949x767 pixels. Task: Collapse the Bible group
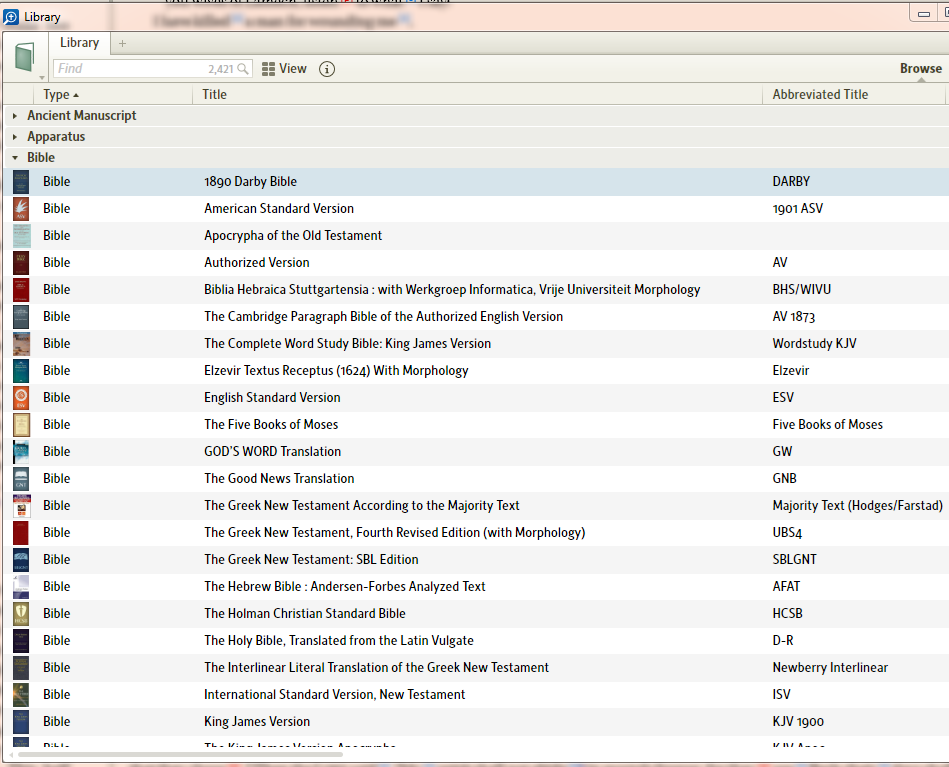(x=15, y=158)
